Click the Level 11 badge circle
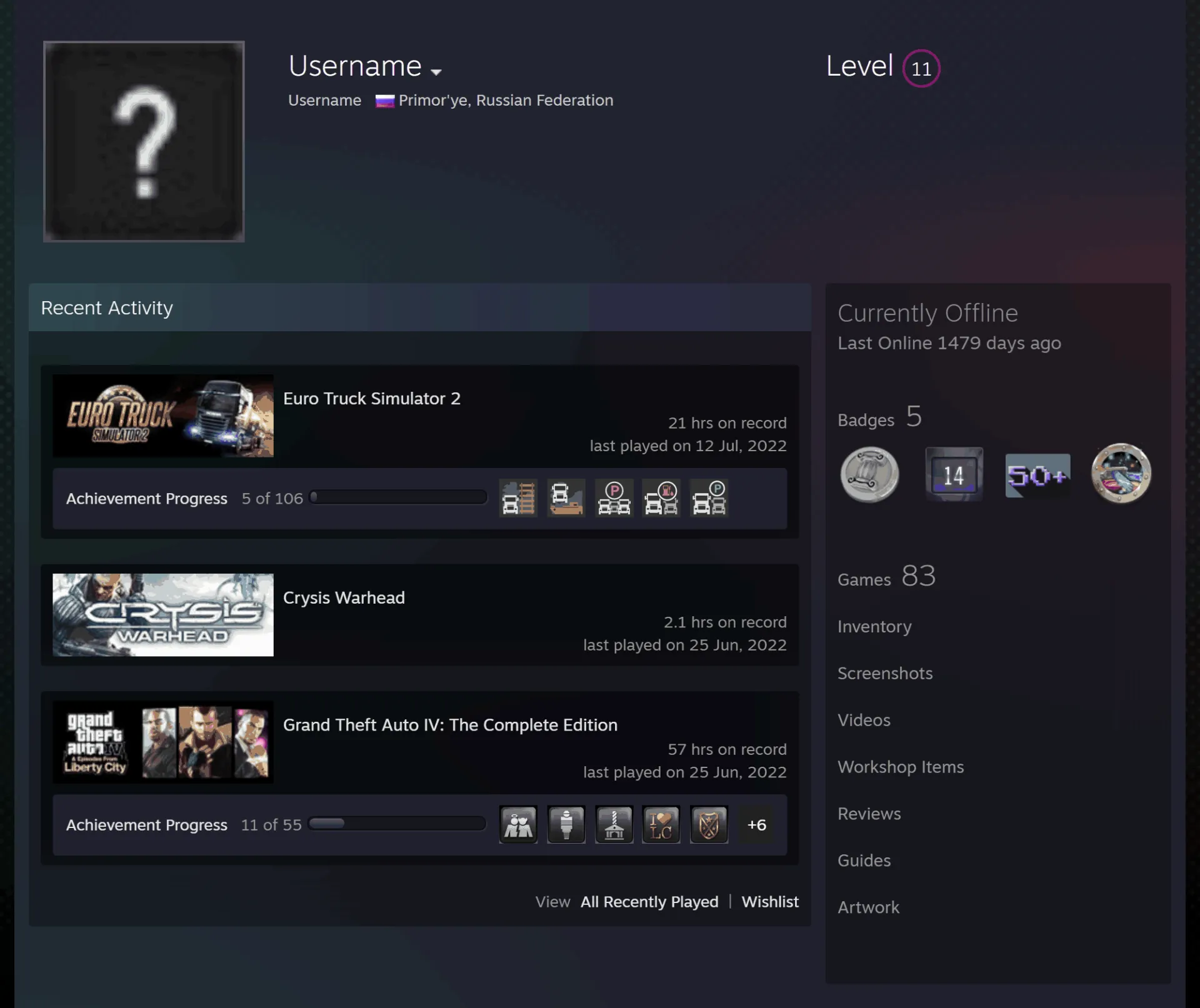Image resolution: width=1200 pixels, height=1008 pixels. pos(921,68)
